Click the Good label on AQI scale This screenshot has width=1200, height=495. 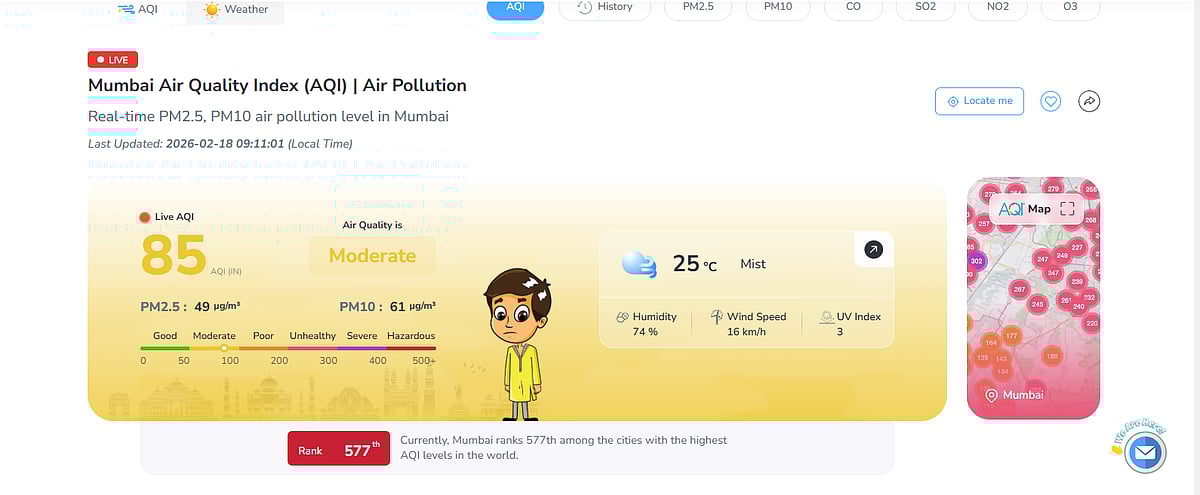[165, 336]
